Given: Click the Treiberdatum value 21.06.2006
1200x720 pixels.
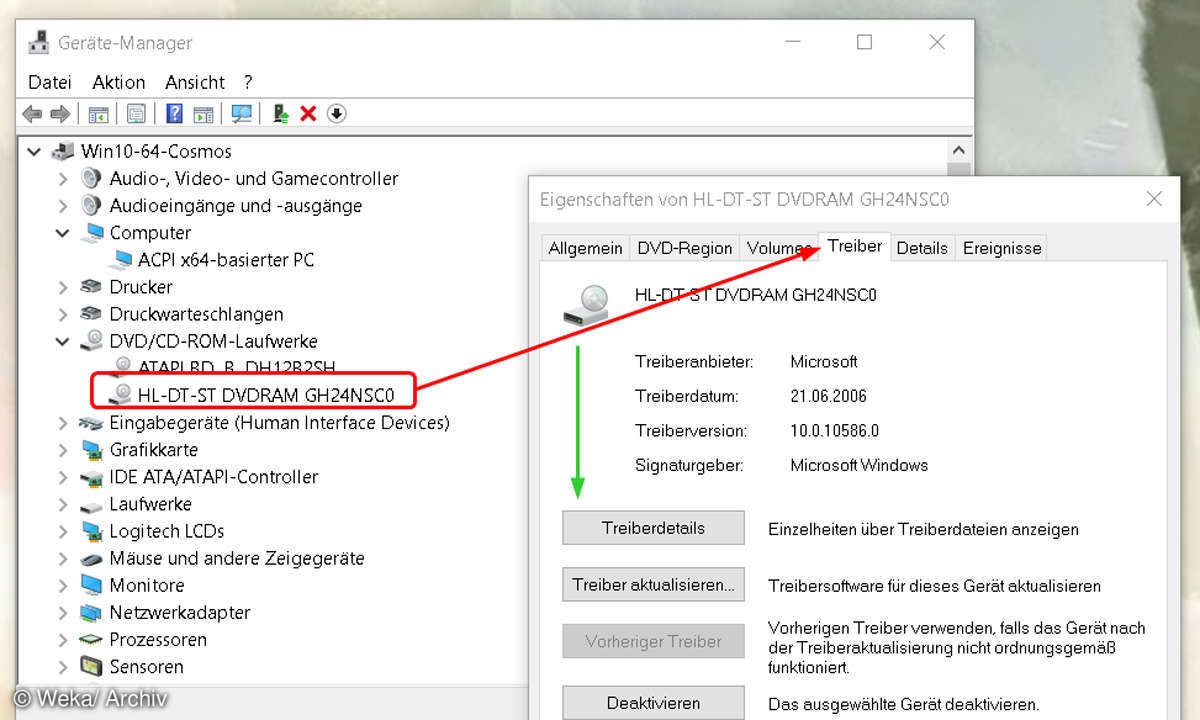Looking at the screenshot, I should 828,396.
